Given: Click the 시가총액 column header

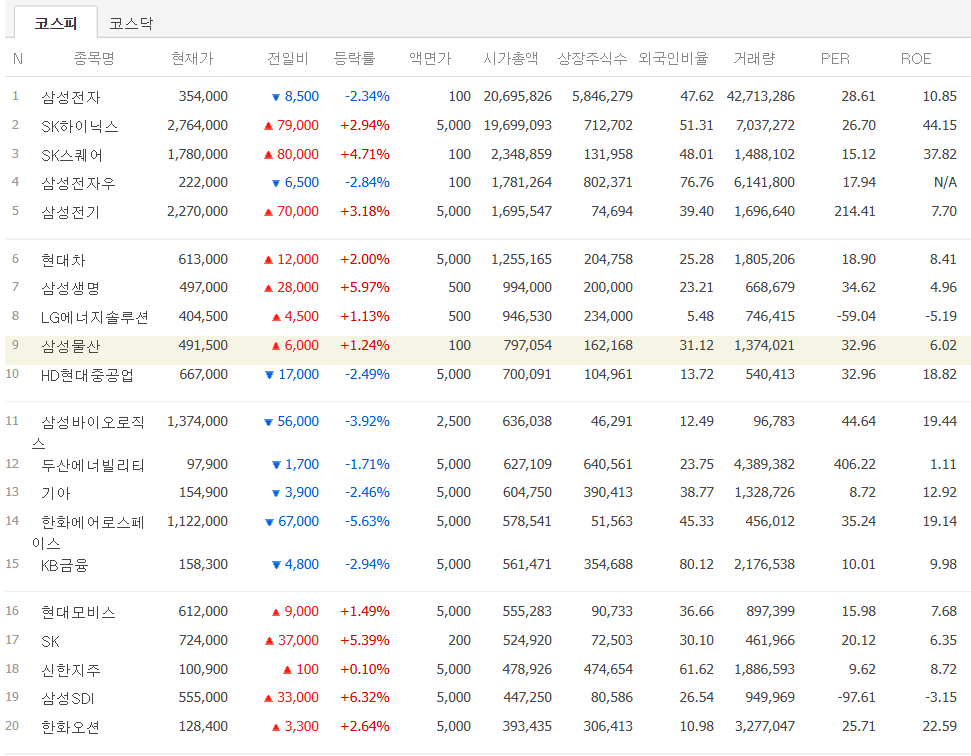Looking at the screenshot, I should [510, 58].
